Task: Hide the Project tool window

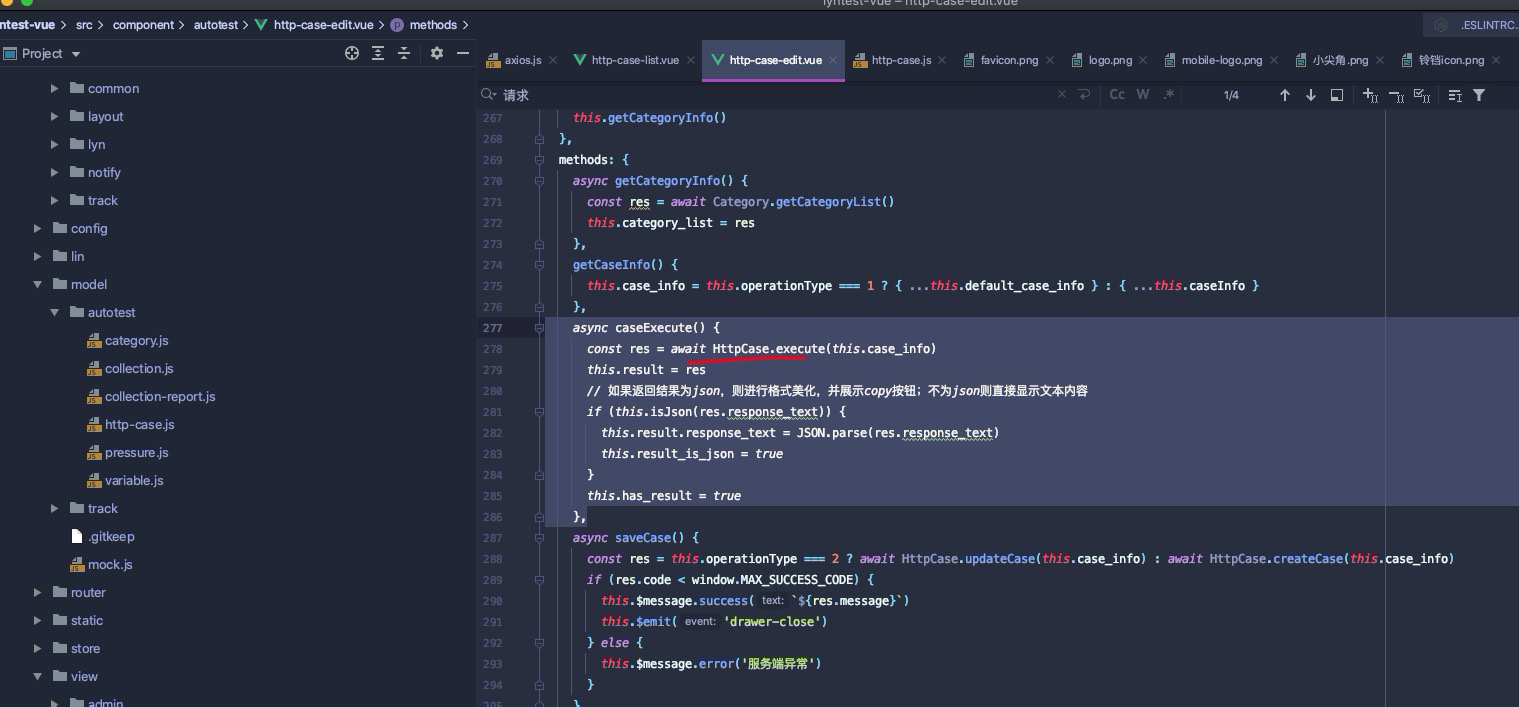Action: (463, 53)
